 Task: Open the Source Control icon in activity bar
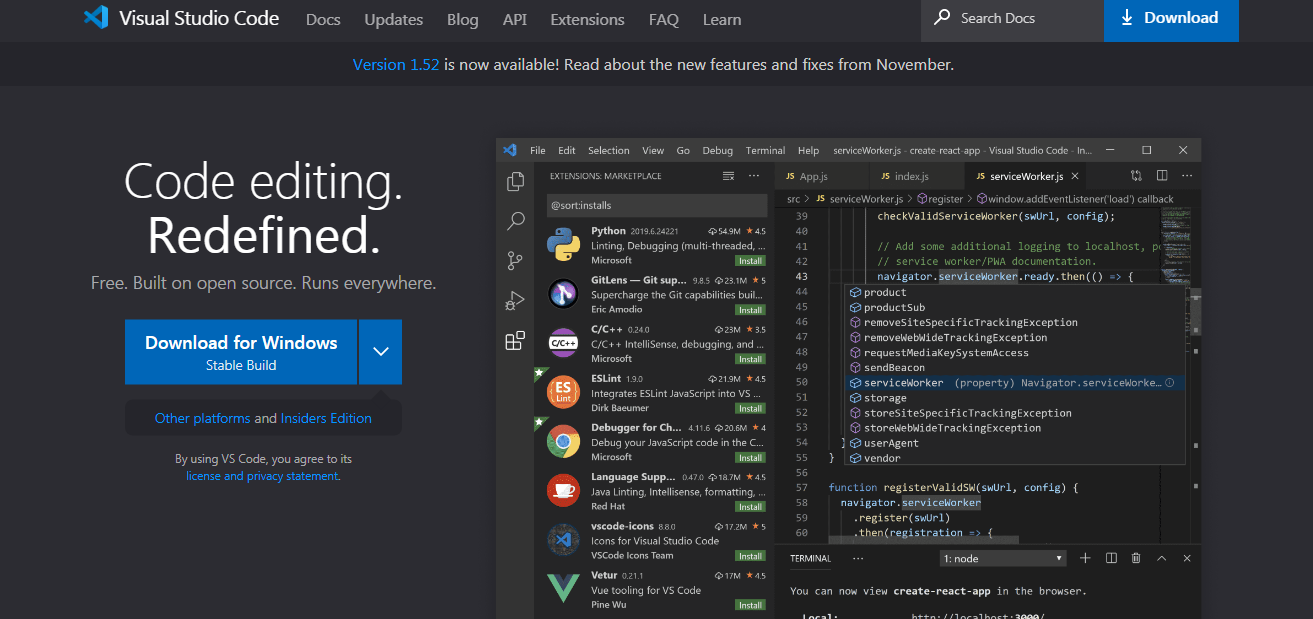click(x=515, y=261)
